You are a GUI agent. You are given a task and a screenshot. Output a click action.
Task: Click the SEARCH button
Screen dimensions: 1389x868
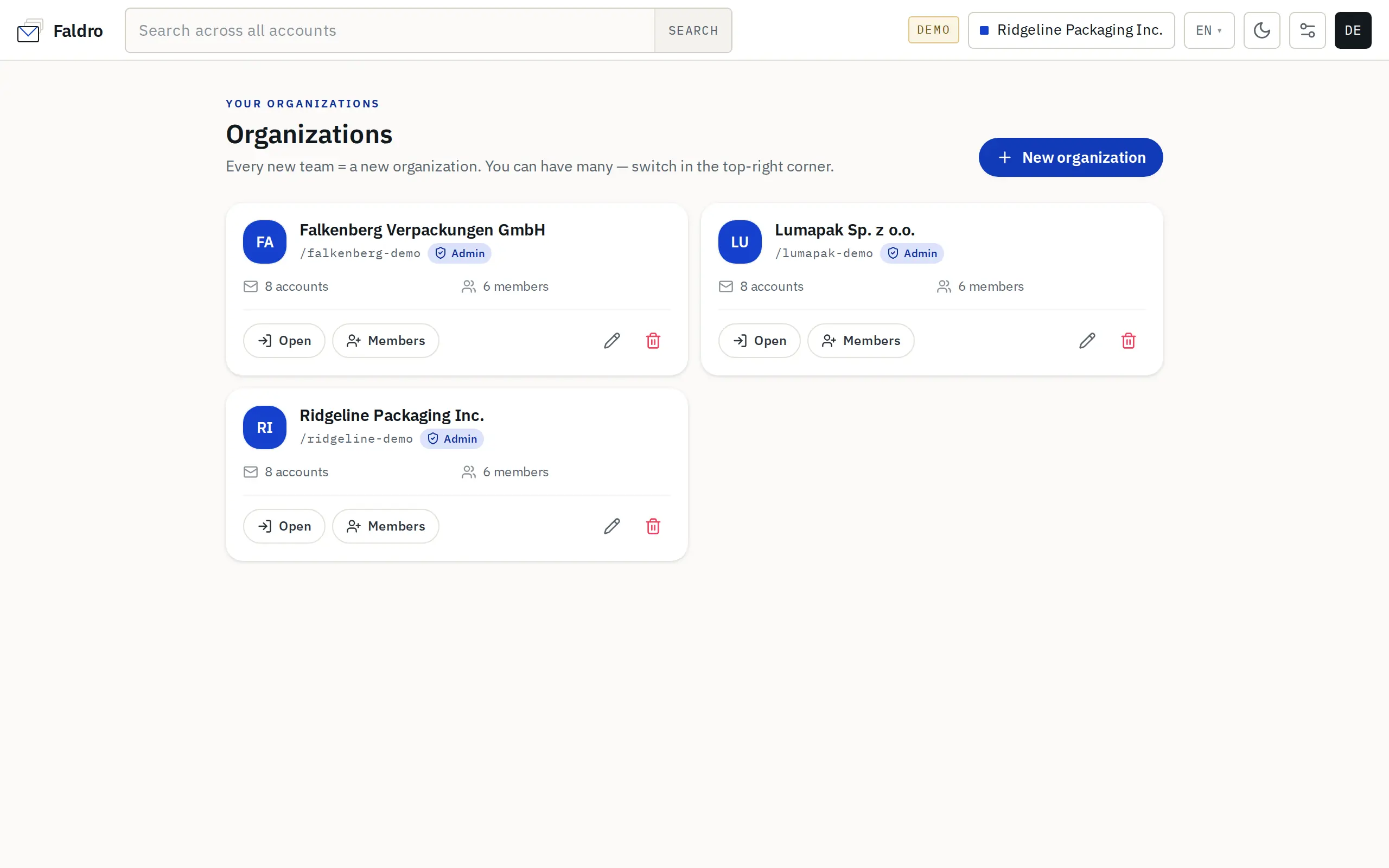point(693,30)
